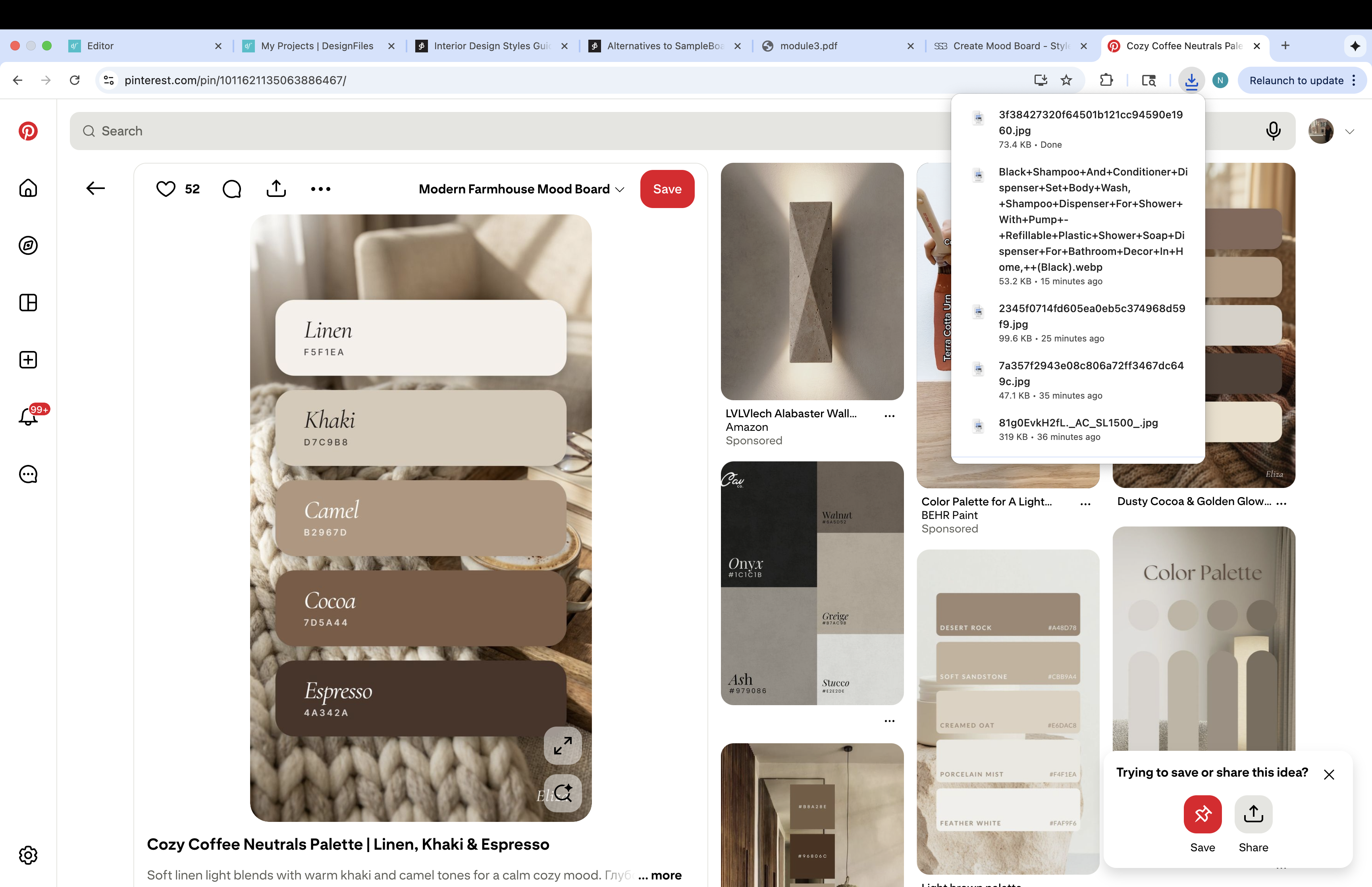Bookmark this page with the star icon
This screenshot has width=1372, height=887.
coord(1066,80)
